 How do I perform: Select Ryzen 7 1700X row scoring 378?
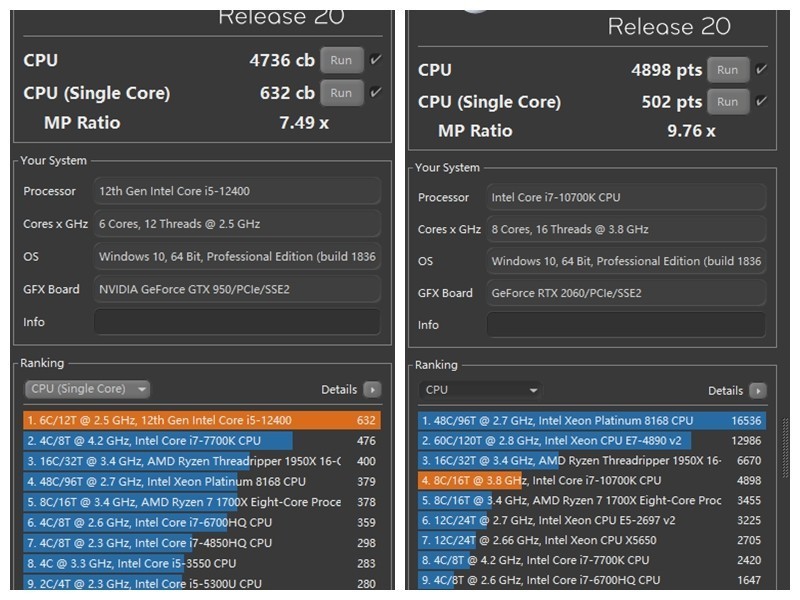coord(202,502)
